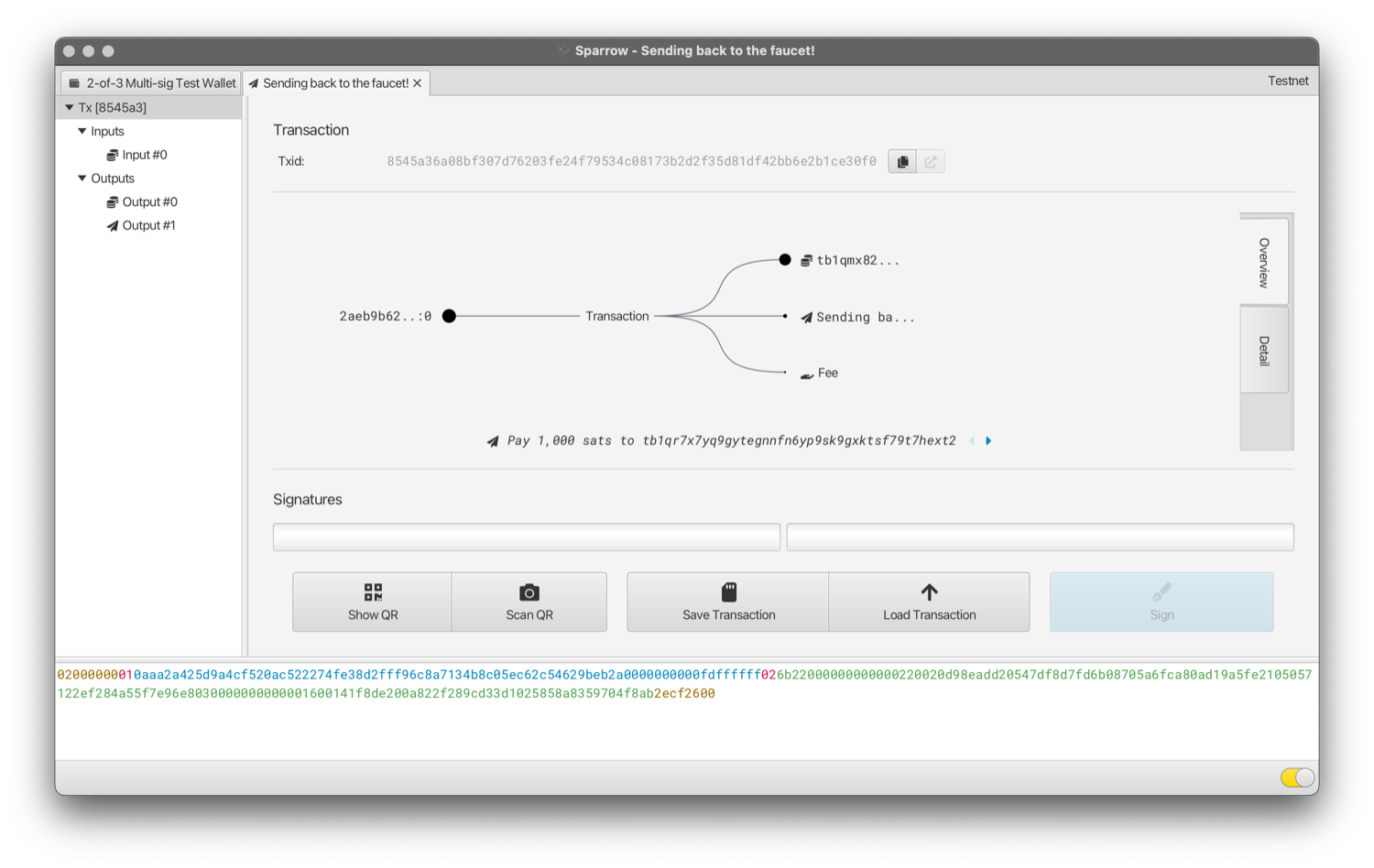Click the paper plane icon before Pay 1,000 sats

pyautogui.click(x=493, y=441)
